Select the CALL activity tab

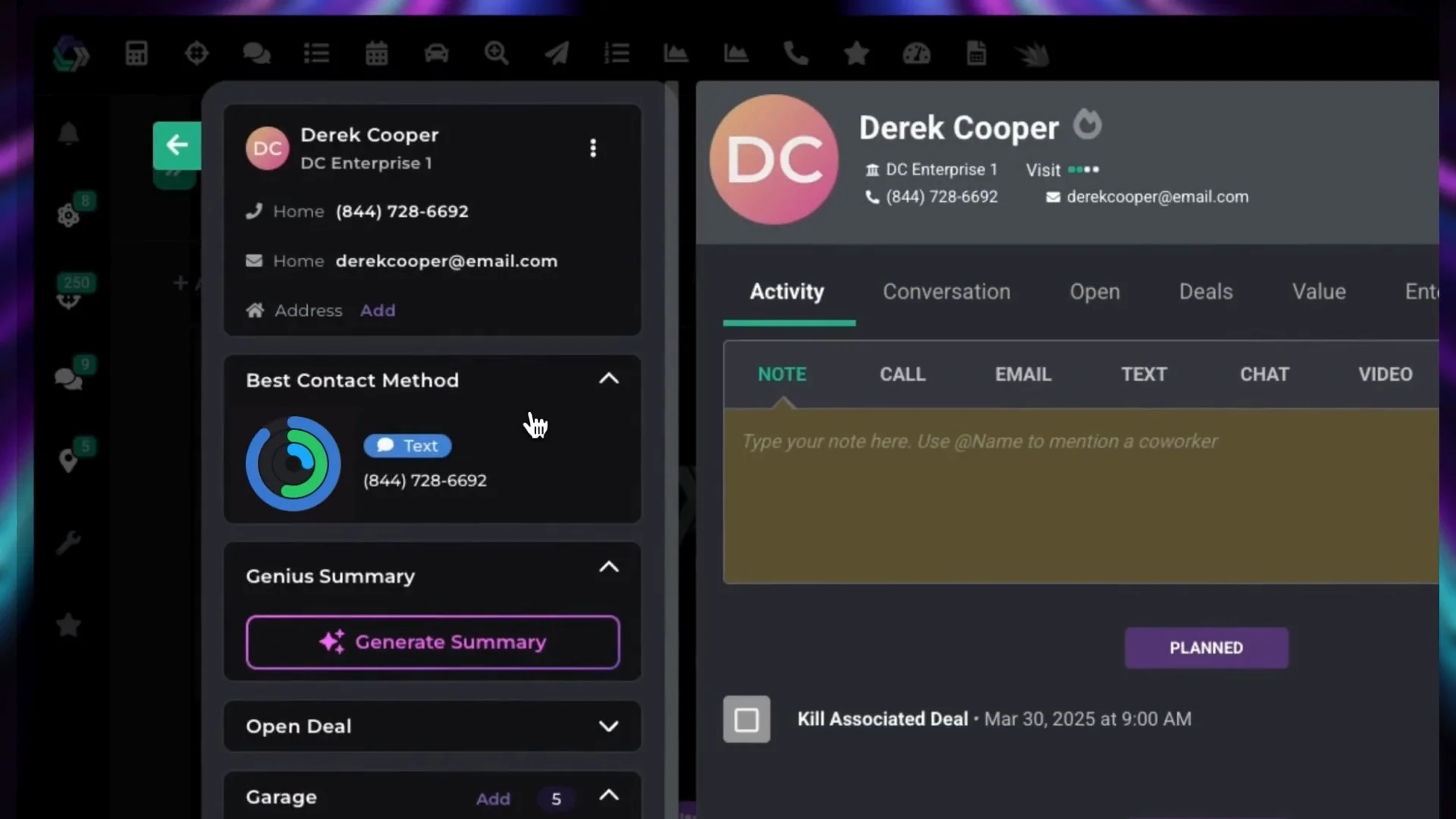902,375
